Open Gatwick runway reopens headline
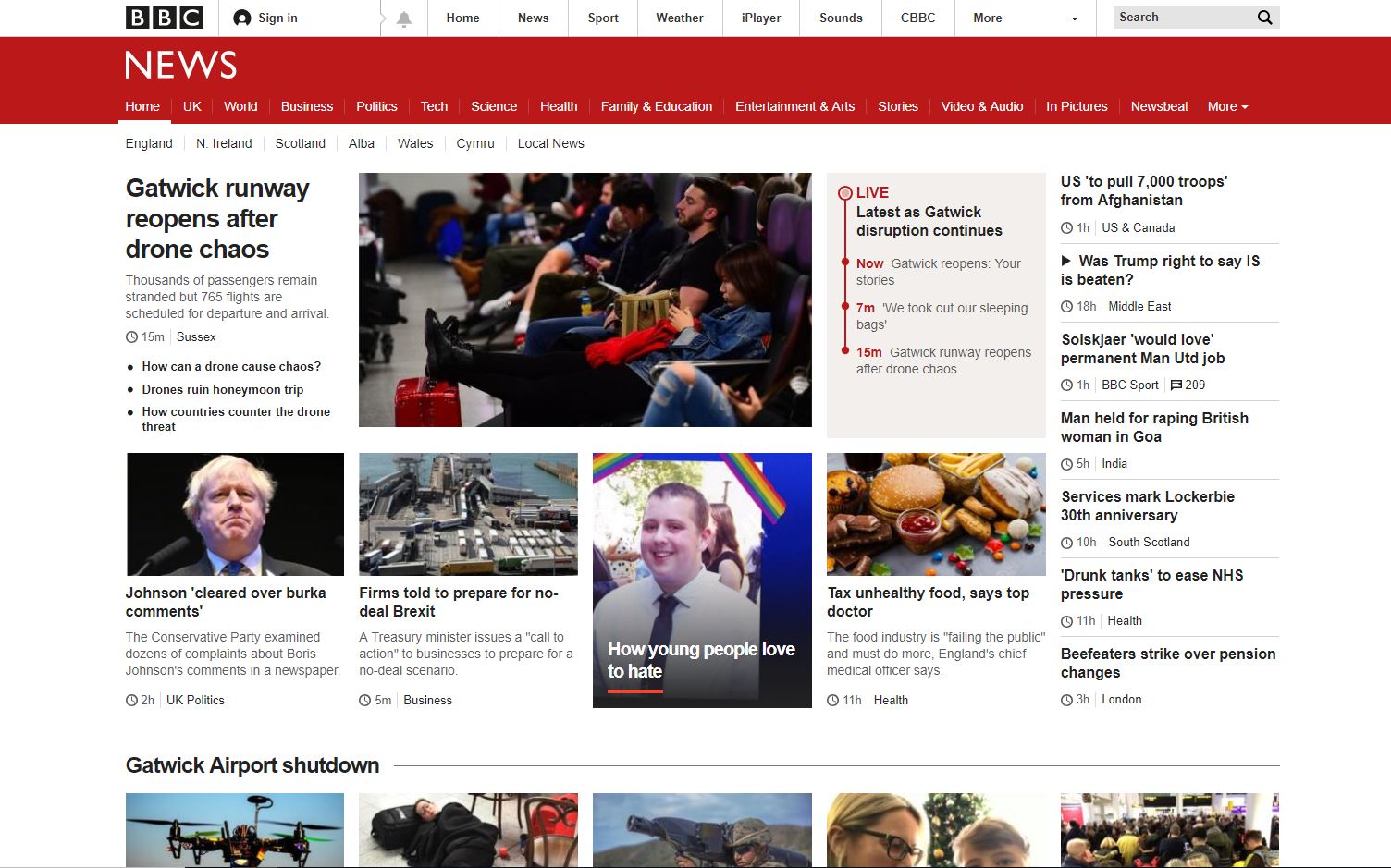1391x868 pixels. pyautogui.click(x=217, y=219)
